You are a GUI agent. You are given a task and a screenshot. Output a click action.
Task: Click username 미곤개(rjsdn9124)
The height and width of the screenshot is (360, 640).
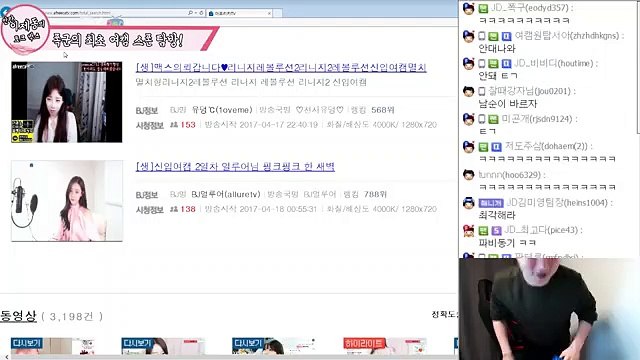[536, 119]
